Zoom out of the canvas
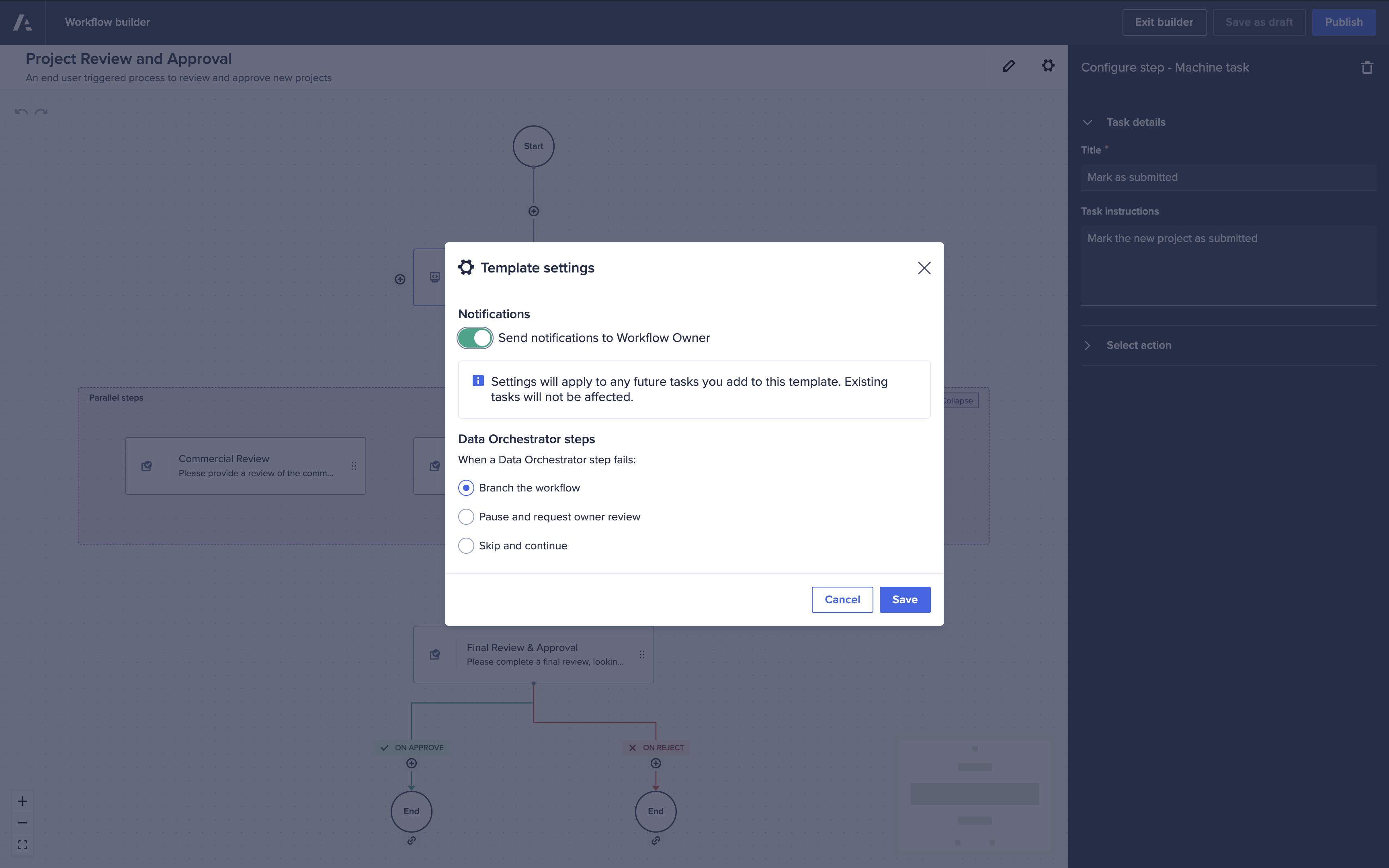The image size is (1389, 868). 23,823
